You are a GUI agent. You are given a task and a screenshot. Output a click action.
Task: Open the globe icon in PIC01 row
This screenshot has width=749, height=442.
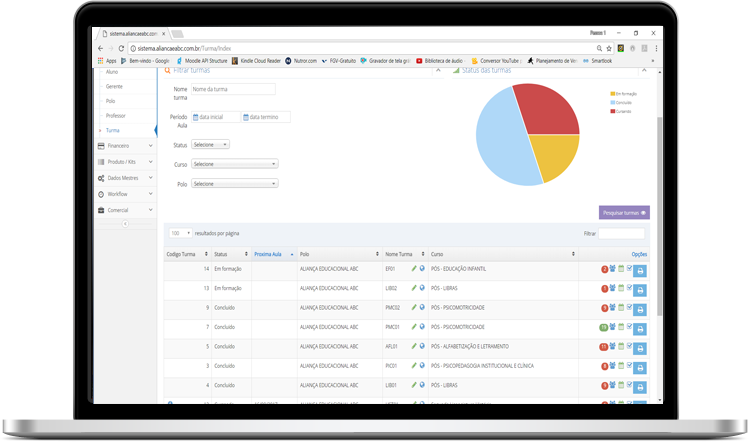[x=422, y=366]
